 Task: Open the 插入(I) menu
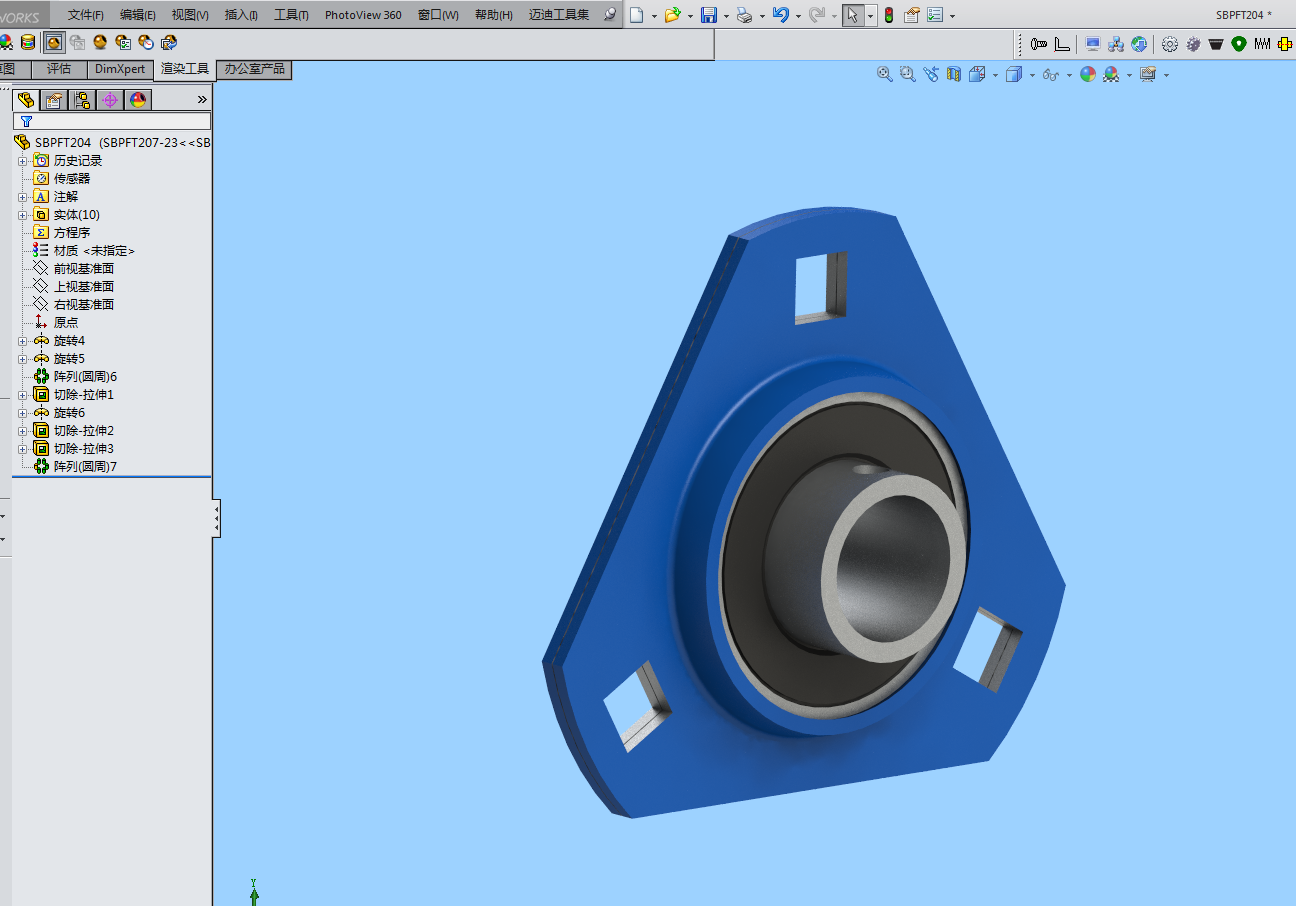point(241,15)
